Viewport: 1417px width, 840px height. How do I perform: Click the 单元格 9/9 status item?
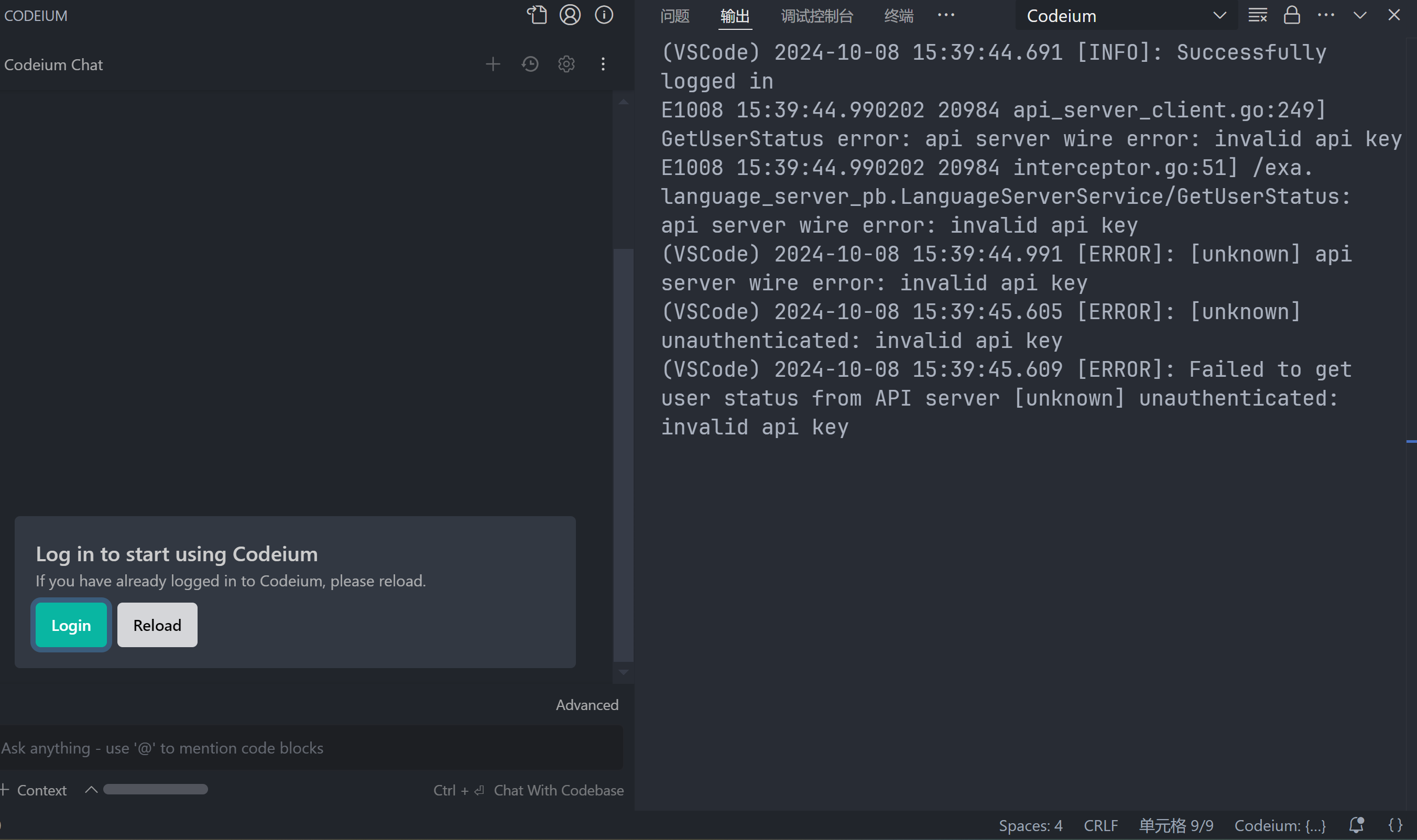(x=1176, y=826)
